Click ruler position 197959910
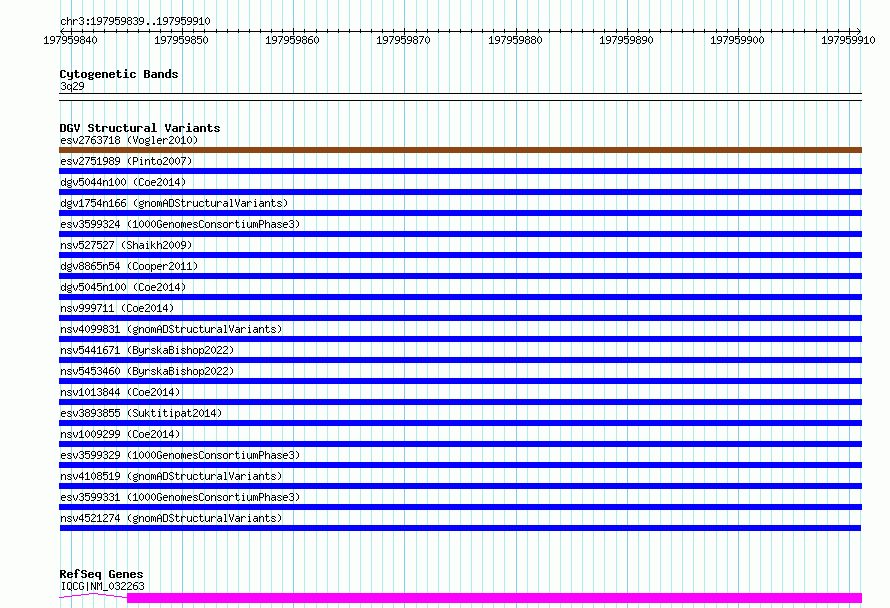This screenshot has width=890, height=608. 848,40
